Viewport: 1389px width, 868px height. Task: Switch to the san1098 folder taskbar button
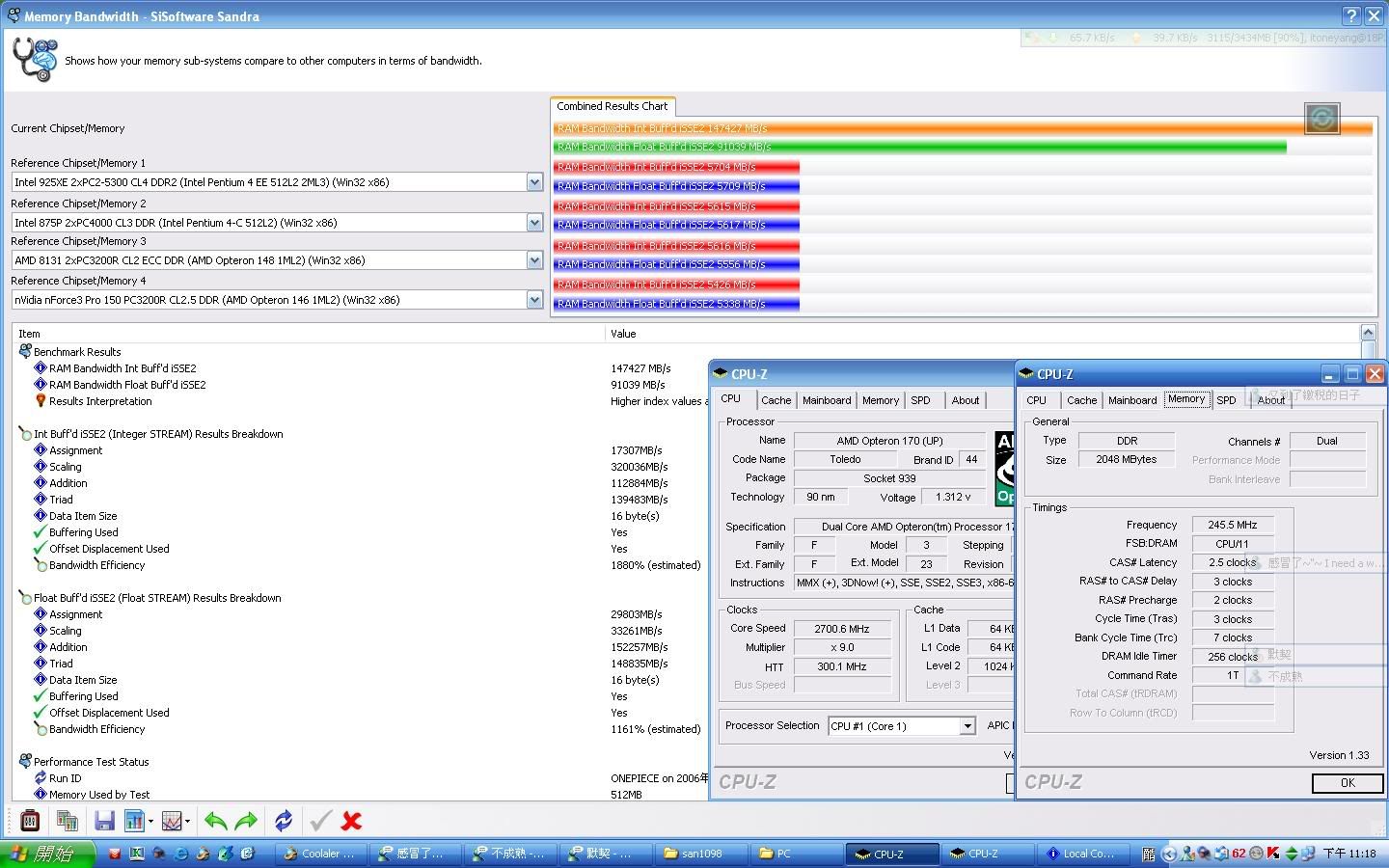[700, 854]
